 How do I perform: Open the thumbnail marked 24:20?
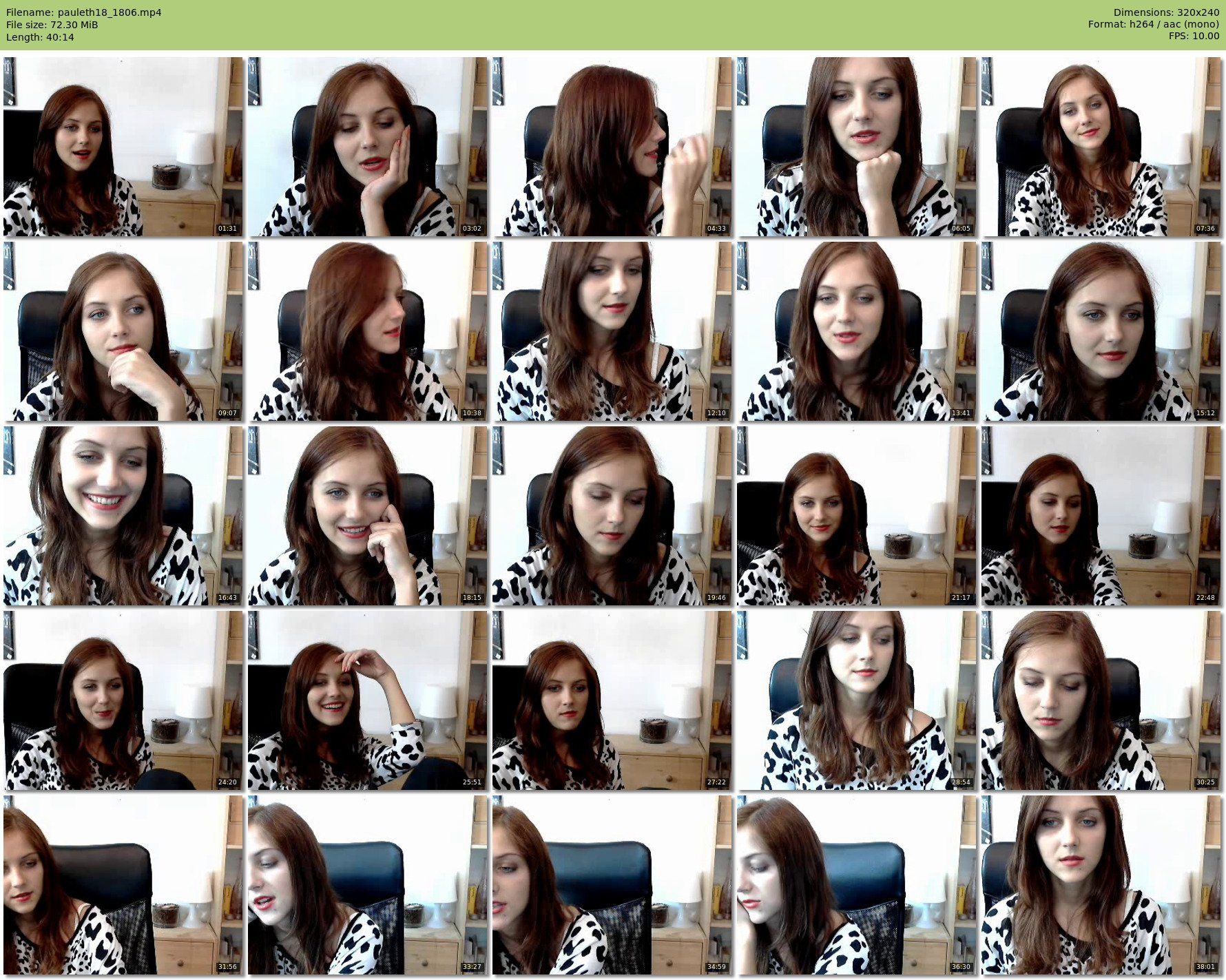123,700
